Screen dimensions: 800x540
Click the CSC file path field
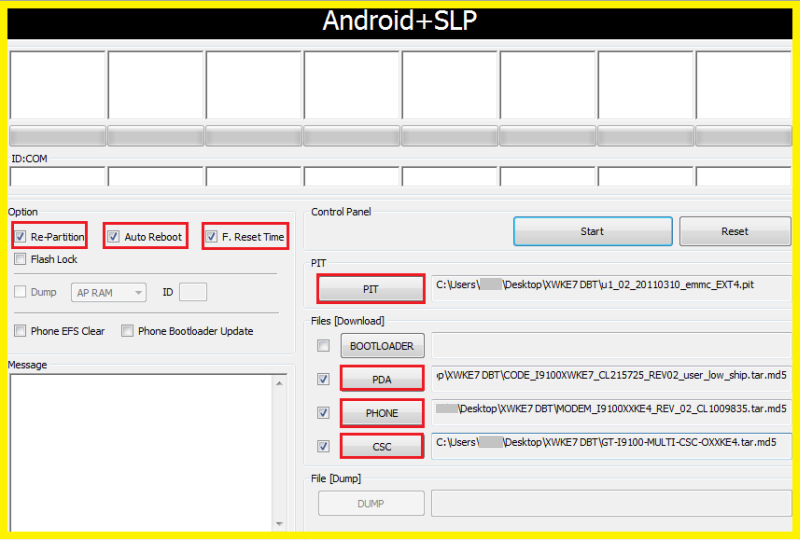(611, 446)
